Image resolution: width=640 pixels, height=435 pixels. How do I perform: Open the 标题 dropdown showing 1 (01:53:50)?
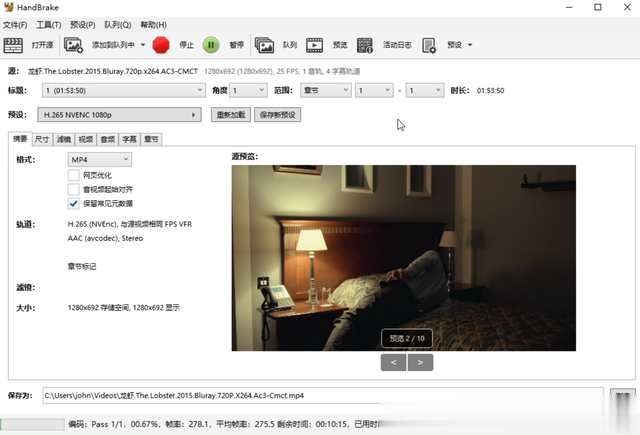coord(123,90)
